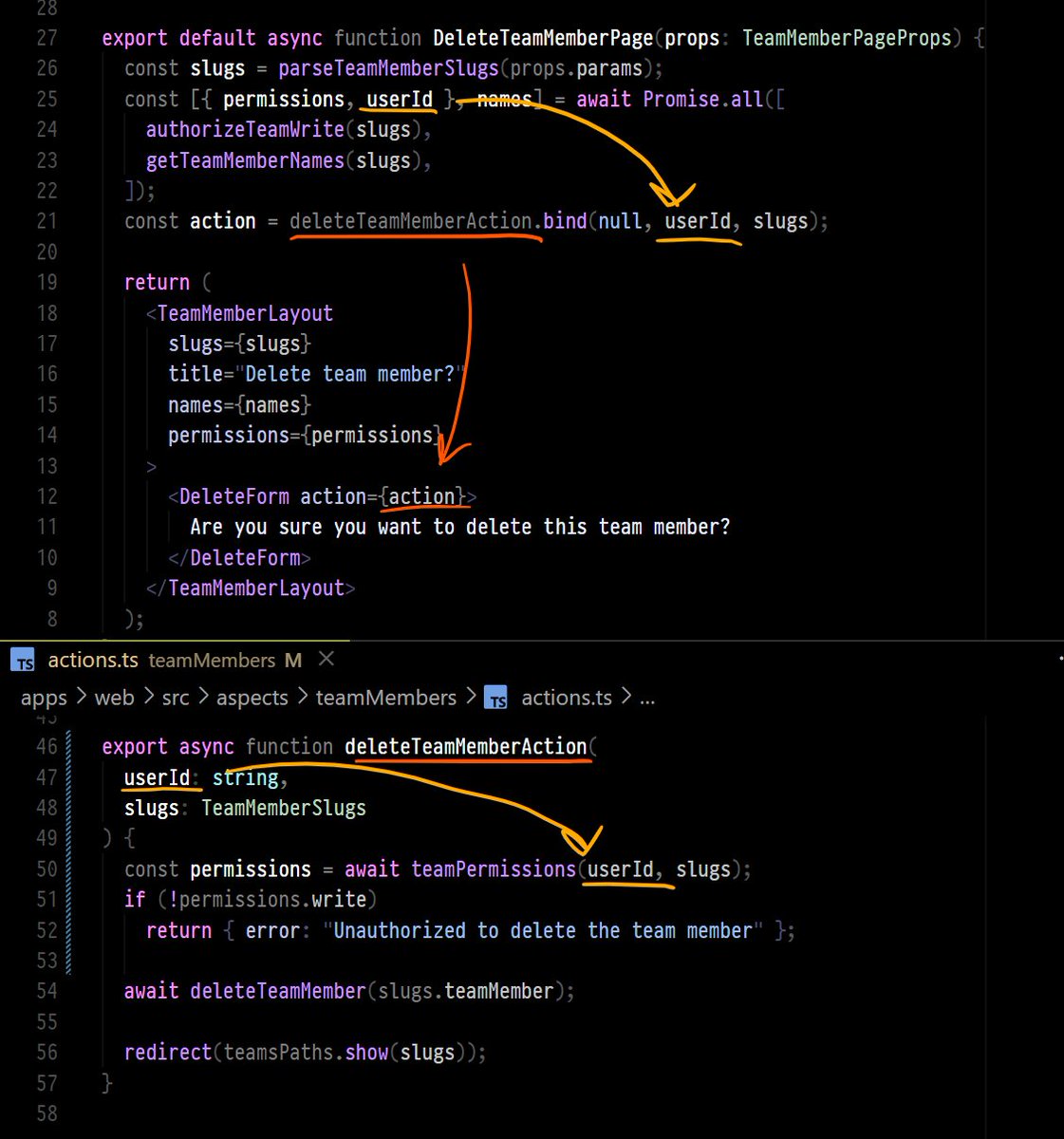Click the closing TeamMemberLayout tag on line 9
Image resolution: width=1064 pixels, height=1139 pixels.
tap(256, 588)
